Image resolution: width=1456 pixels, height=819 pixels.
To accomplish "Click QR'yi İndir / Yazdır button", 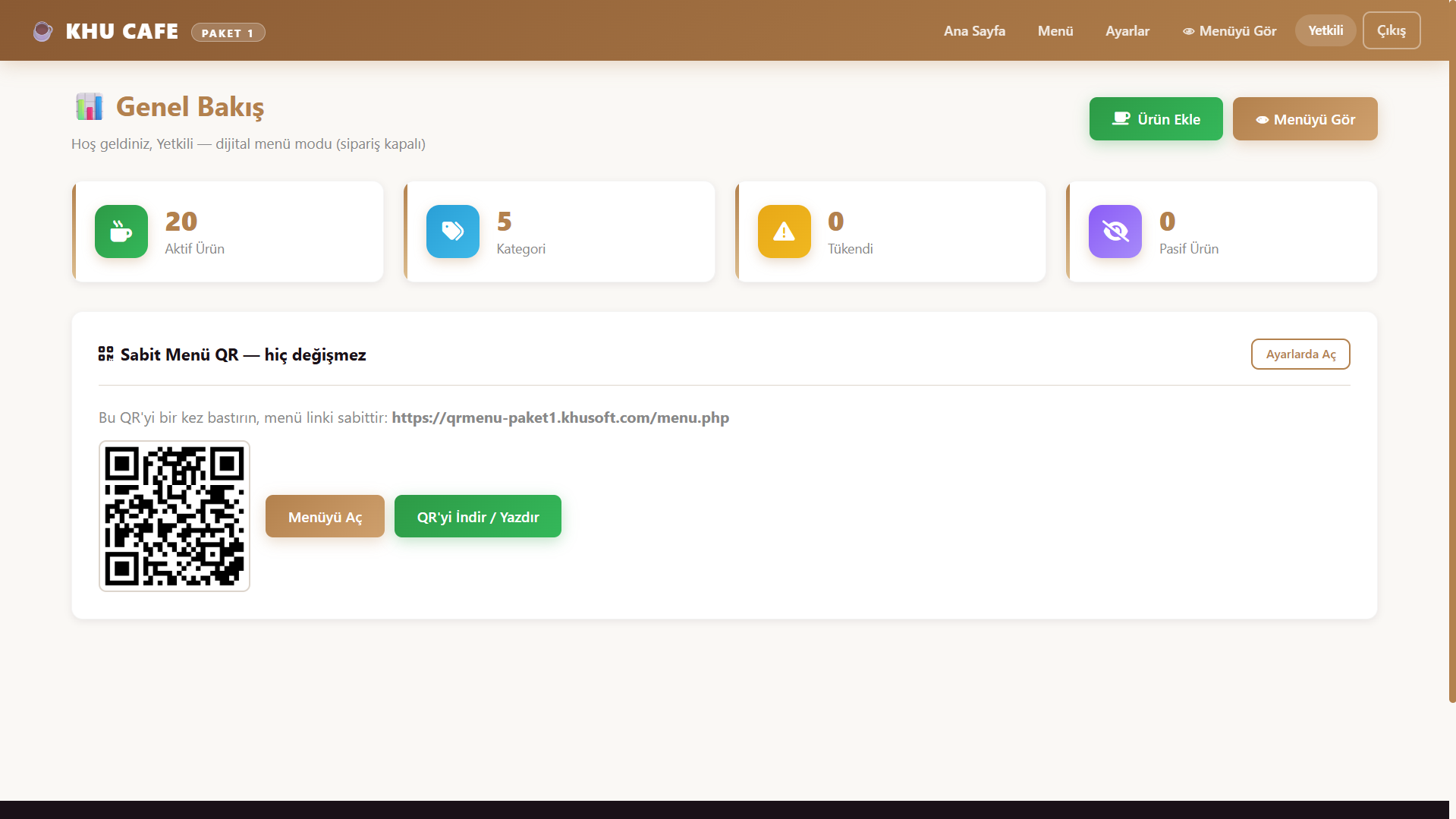I will click(x=478, y=516).
